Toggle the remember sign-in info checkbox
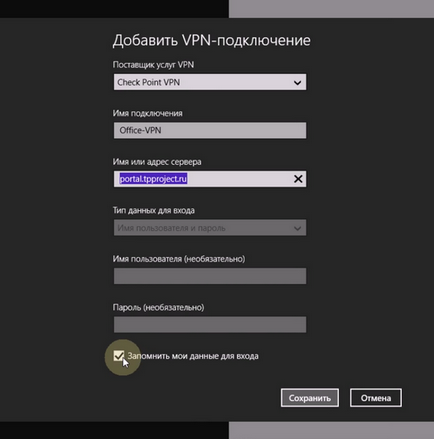 118,356
